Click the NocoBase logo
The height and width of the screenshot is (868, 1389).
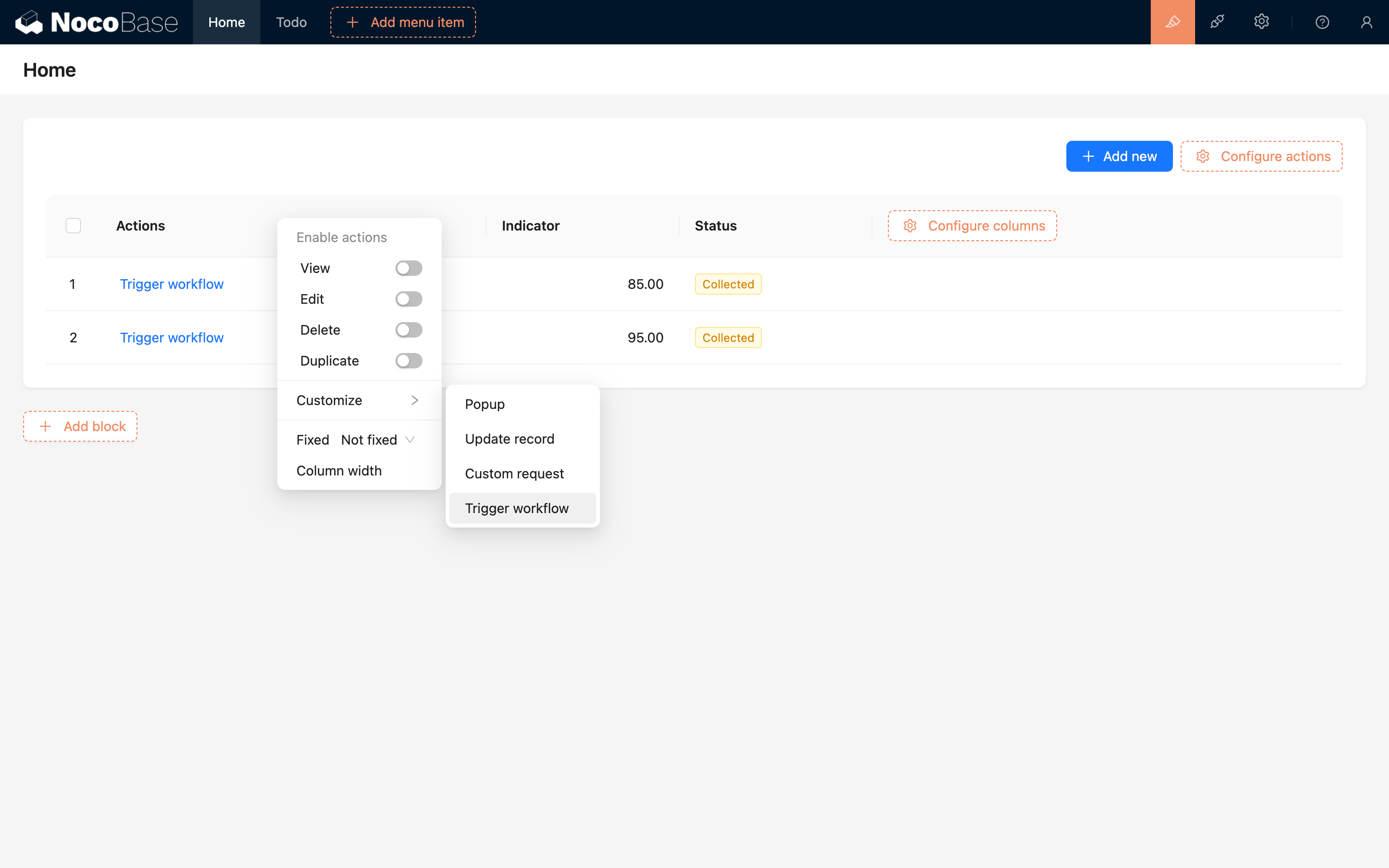(96, 22)
